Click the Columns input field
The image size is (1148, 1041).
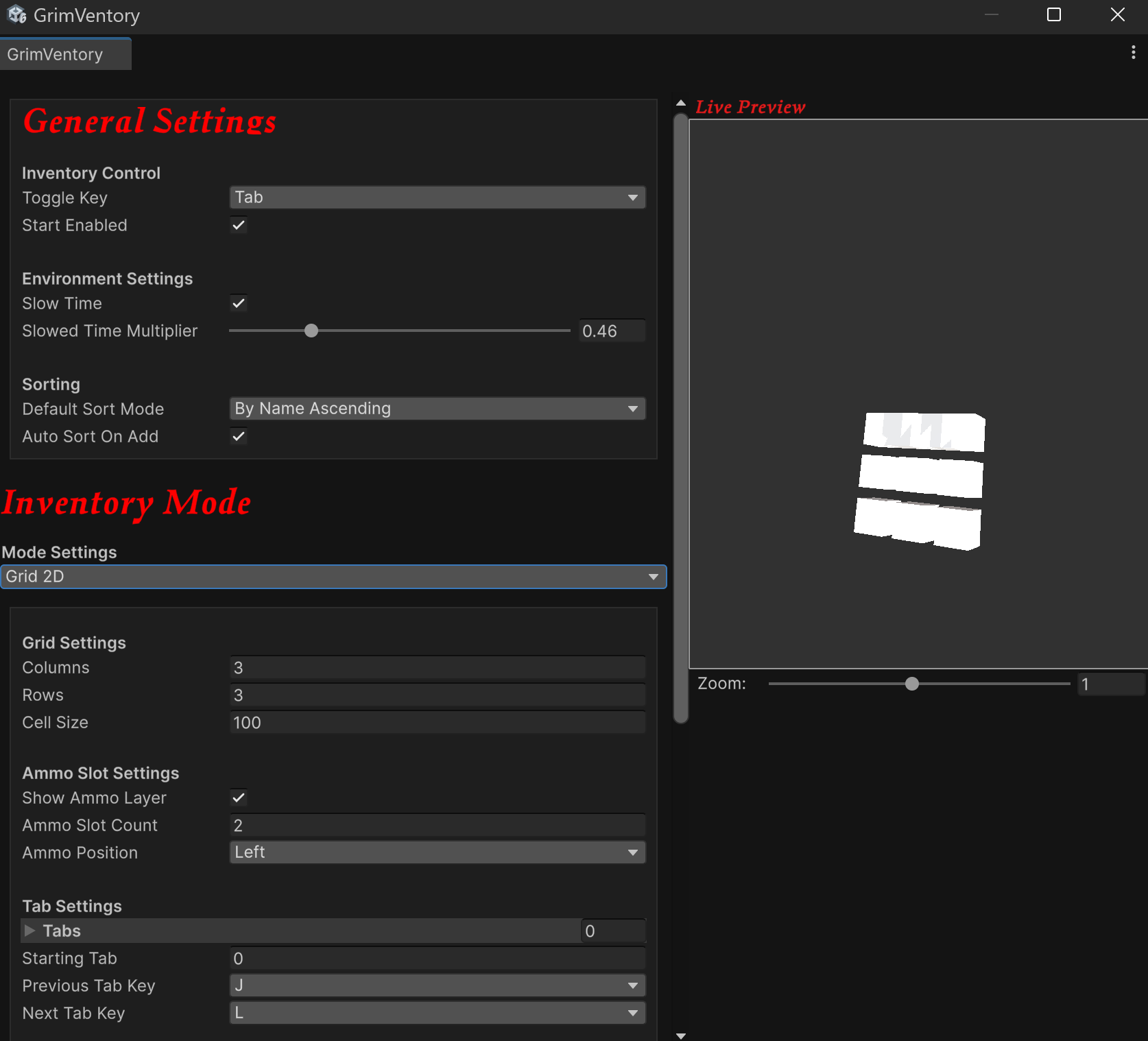pyautogui.click(x=437, y=668)
